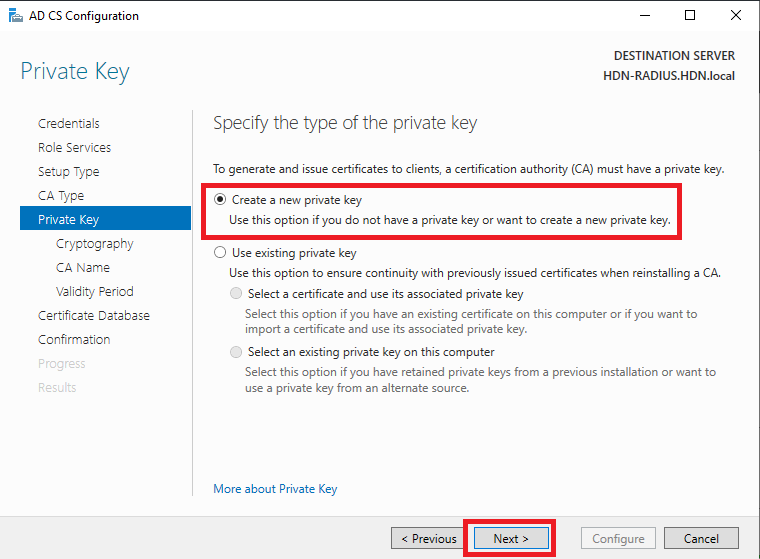
Task: Go to the Validity Period sub-step
Action: [95, 291]
